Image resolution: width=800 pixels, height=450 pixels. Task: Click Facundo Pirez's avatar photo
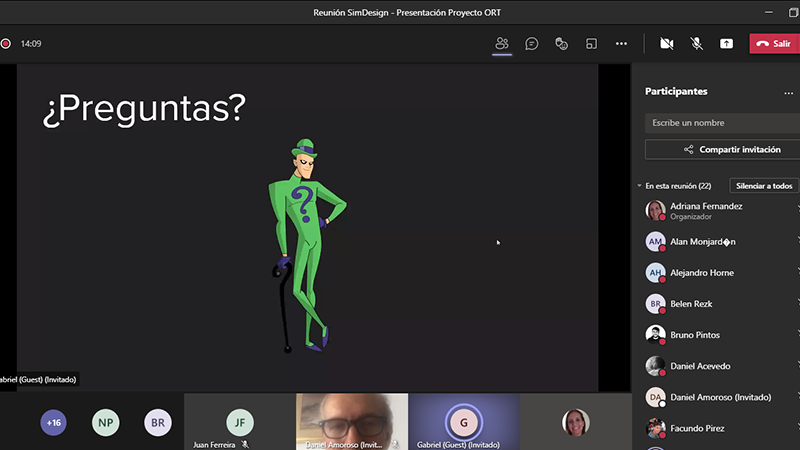click(x=656, y=428)
